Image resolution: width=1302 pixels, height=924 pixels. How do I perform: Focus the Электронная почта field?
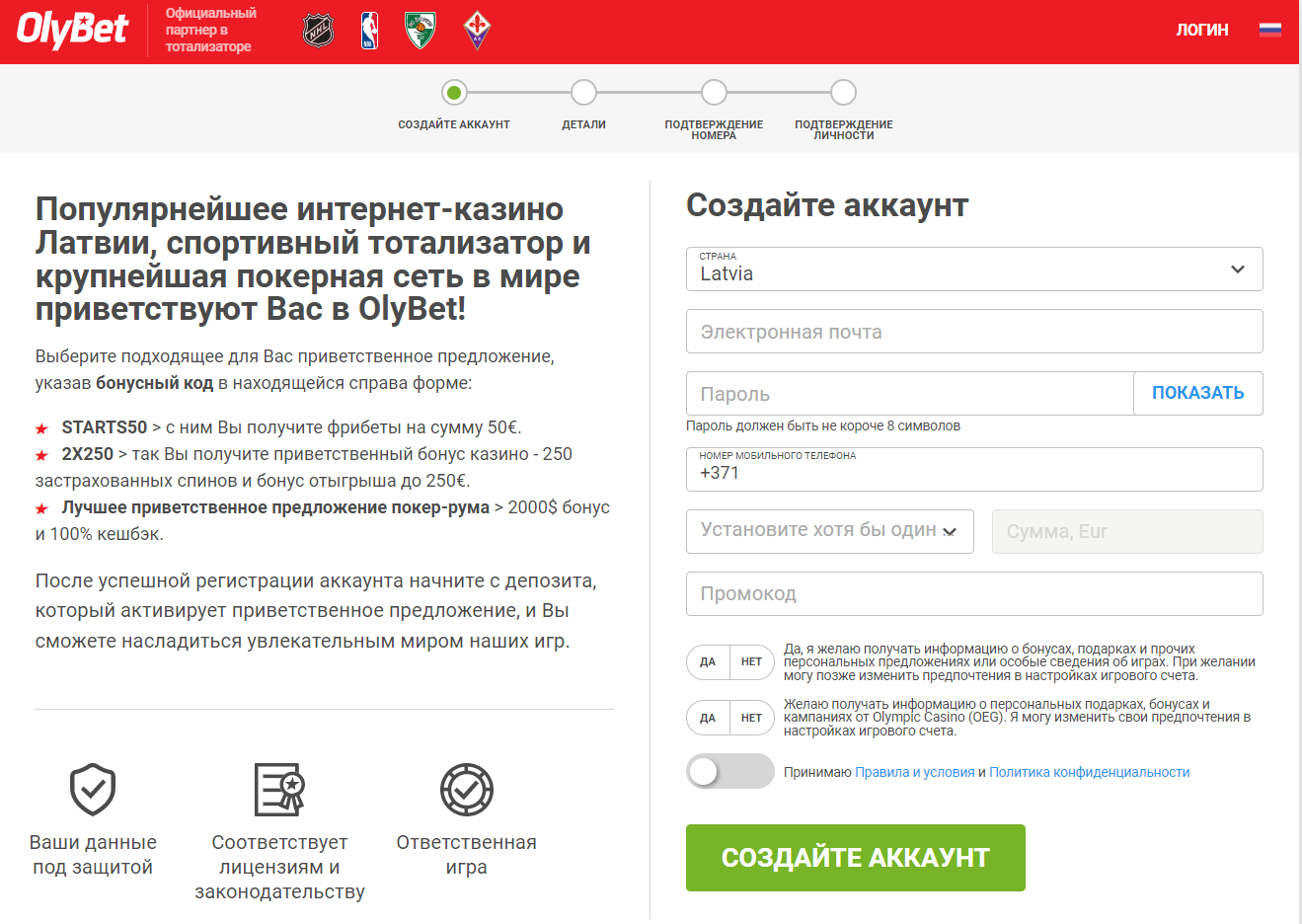974,332
